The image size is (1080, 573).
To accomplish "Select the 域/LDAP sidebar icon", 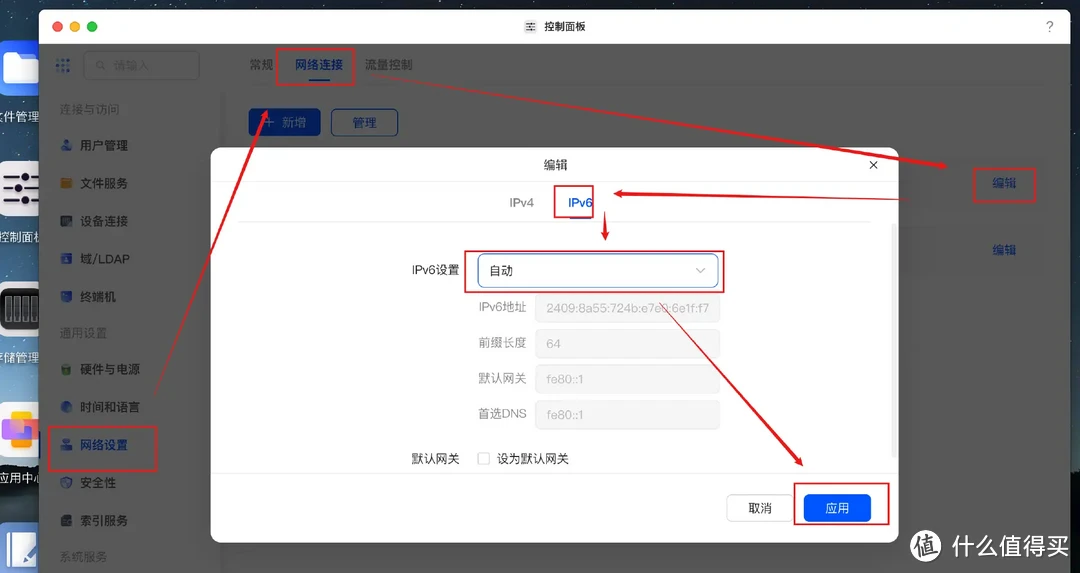I will point(66,259).
